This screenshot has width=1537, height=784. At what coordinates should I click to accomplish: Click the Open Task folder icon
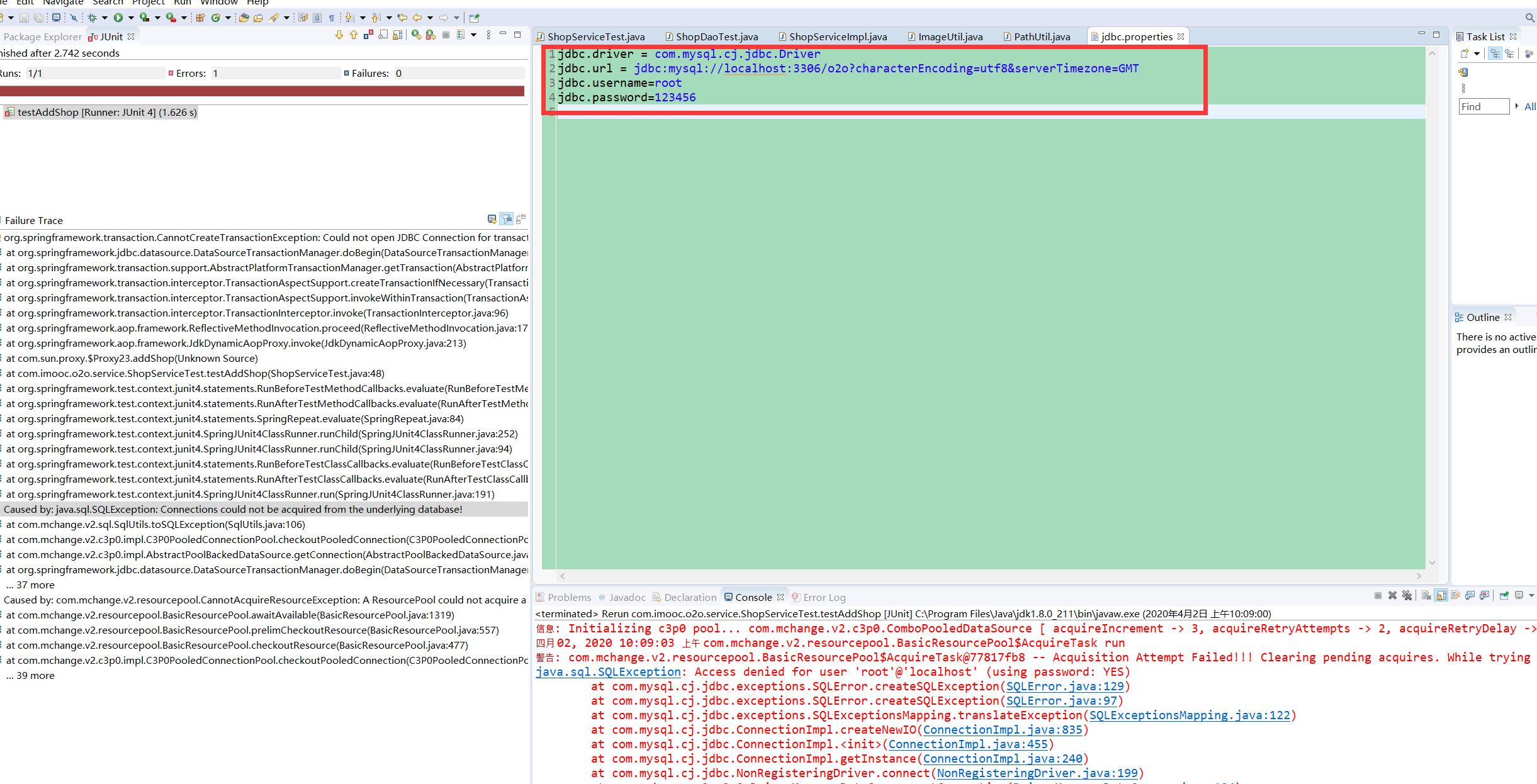tap(258, 18)
